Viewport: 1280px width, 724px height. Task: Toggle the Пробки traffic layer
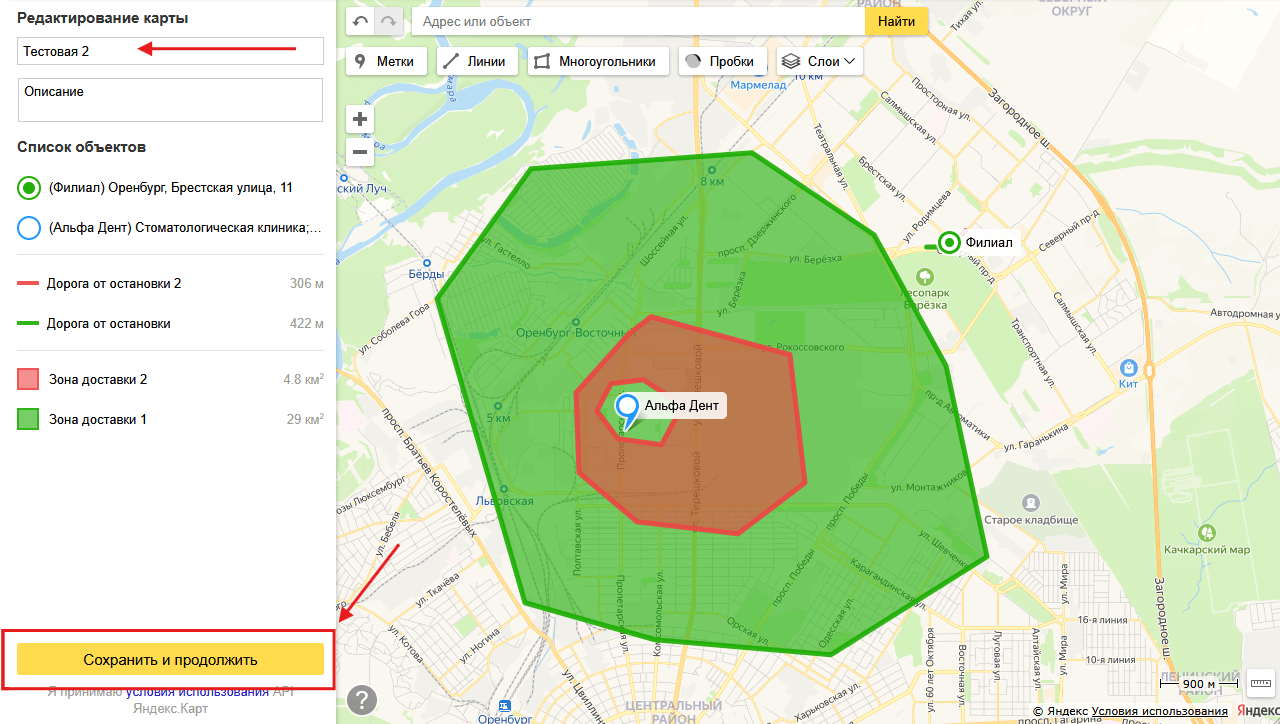[x=723, y=61]
